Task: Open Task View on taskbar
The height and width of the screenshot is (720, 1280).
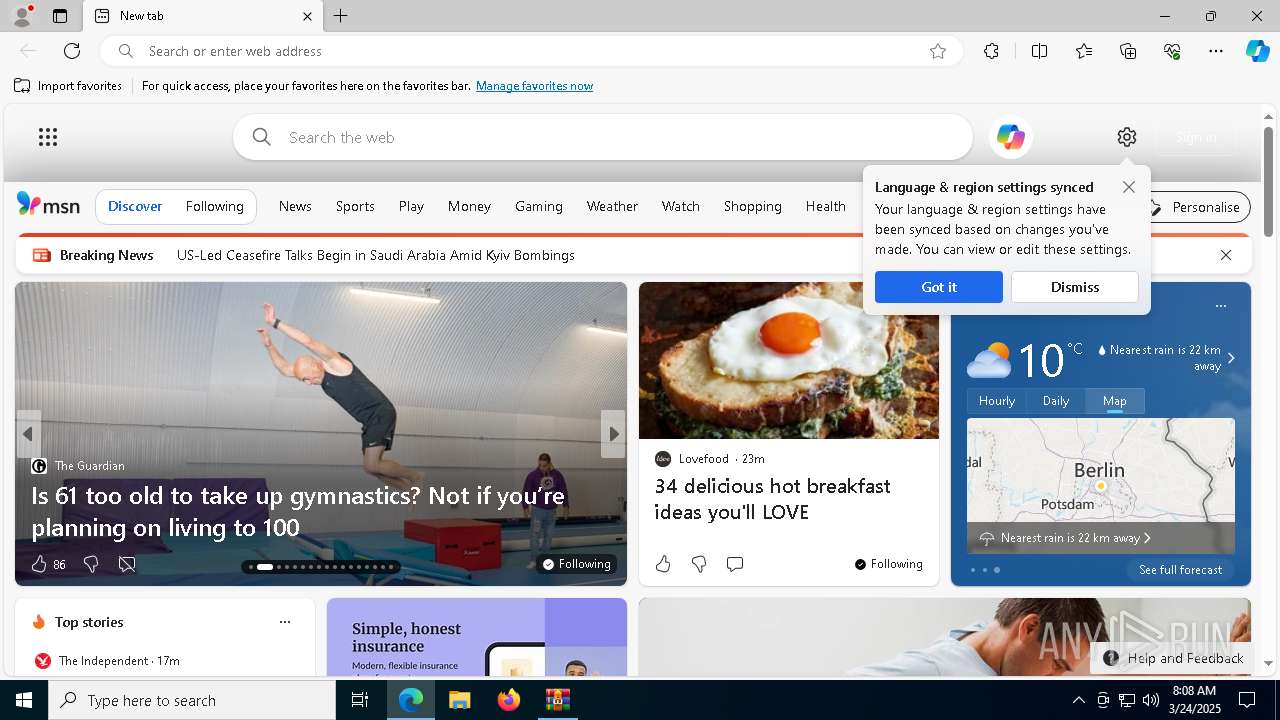Action: [x=361, y=700]
